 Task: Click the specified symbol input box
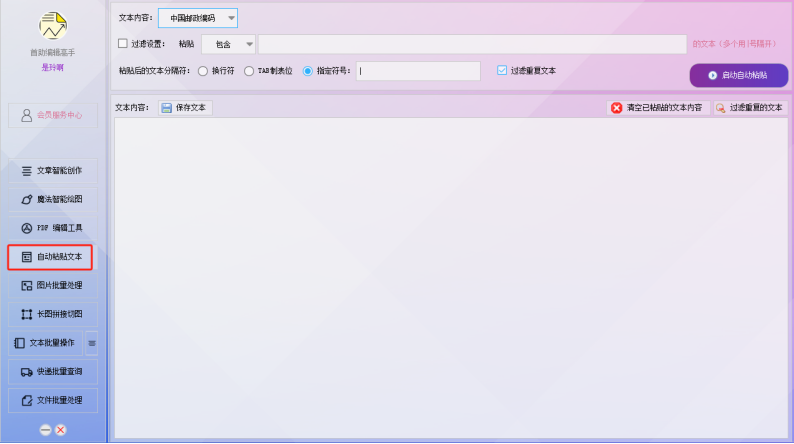coord(418,71)
